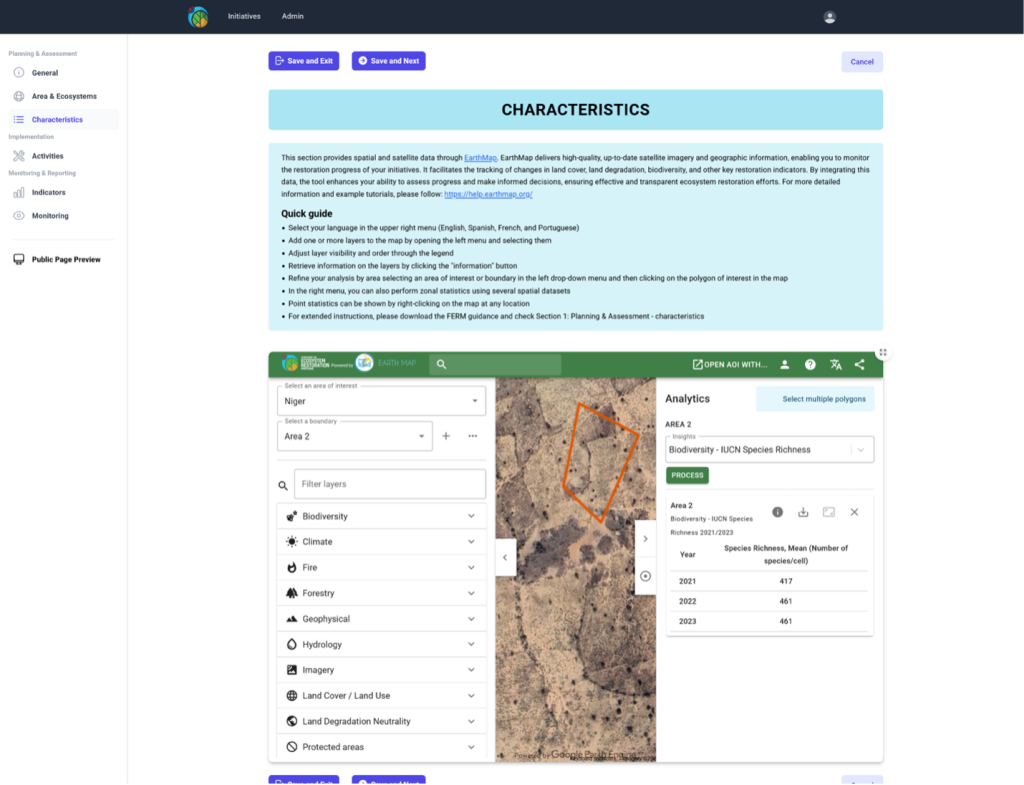The width and height of the screenshot is (1024, 785).
Task: Open the three-dots boundary options menu
Action: [x=472, y=436]
